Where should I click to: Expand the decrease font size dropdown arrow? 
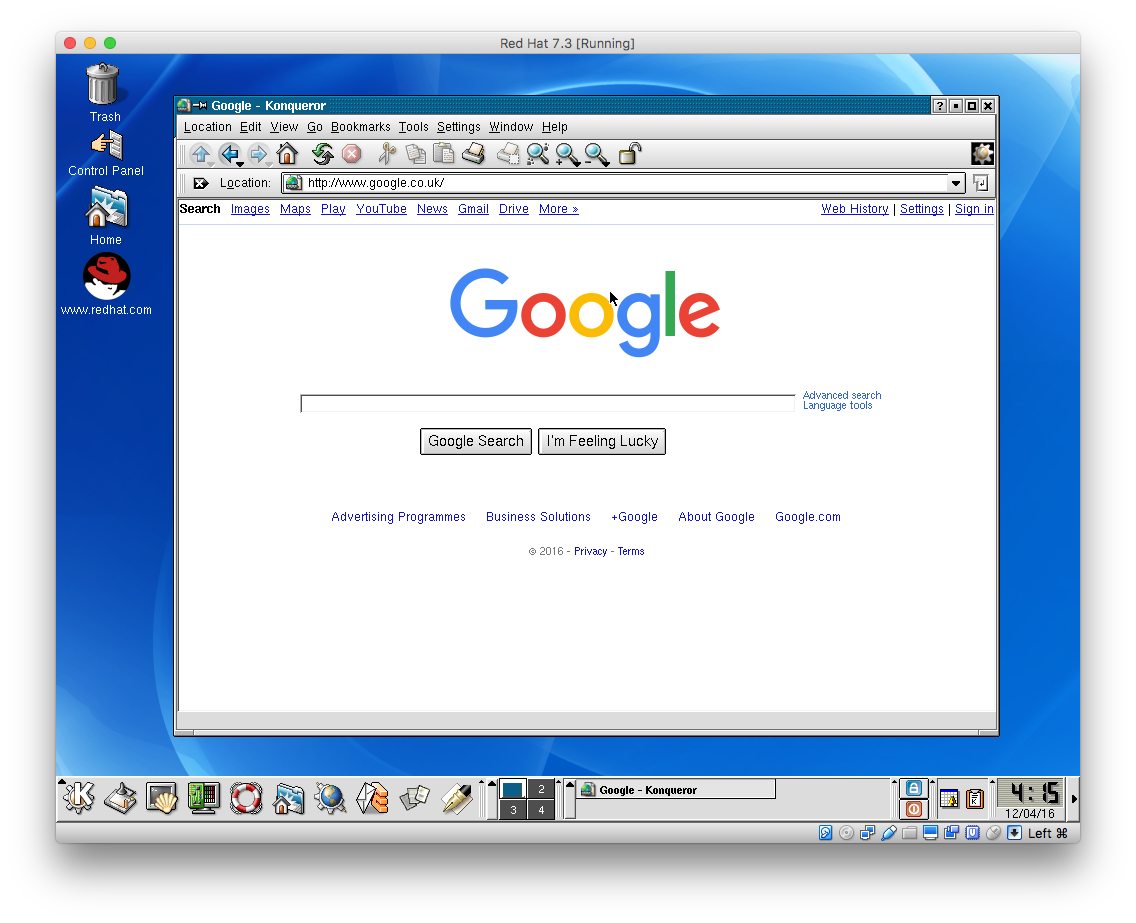[x=606, y=164]
